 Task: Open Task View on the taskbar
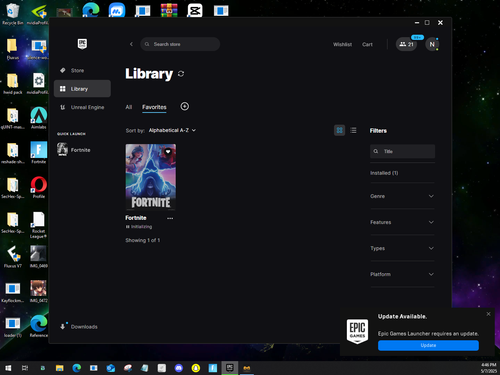coord(25,368)
